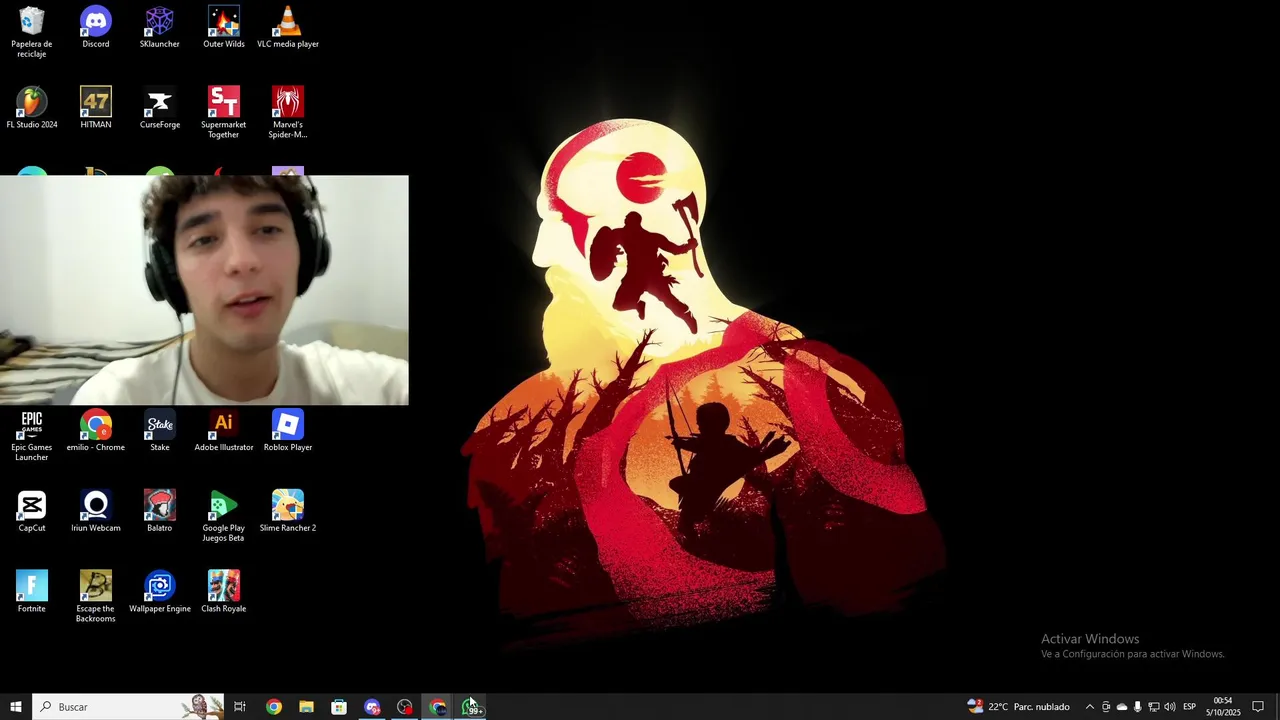1280x720 pixels.
Task: Open Microsoft Store from the taskbar
Action: [x=339, y=707]
